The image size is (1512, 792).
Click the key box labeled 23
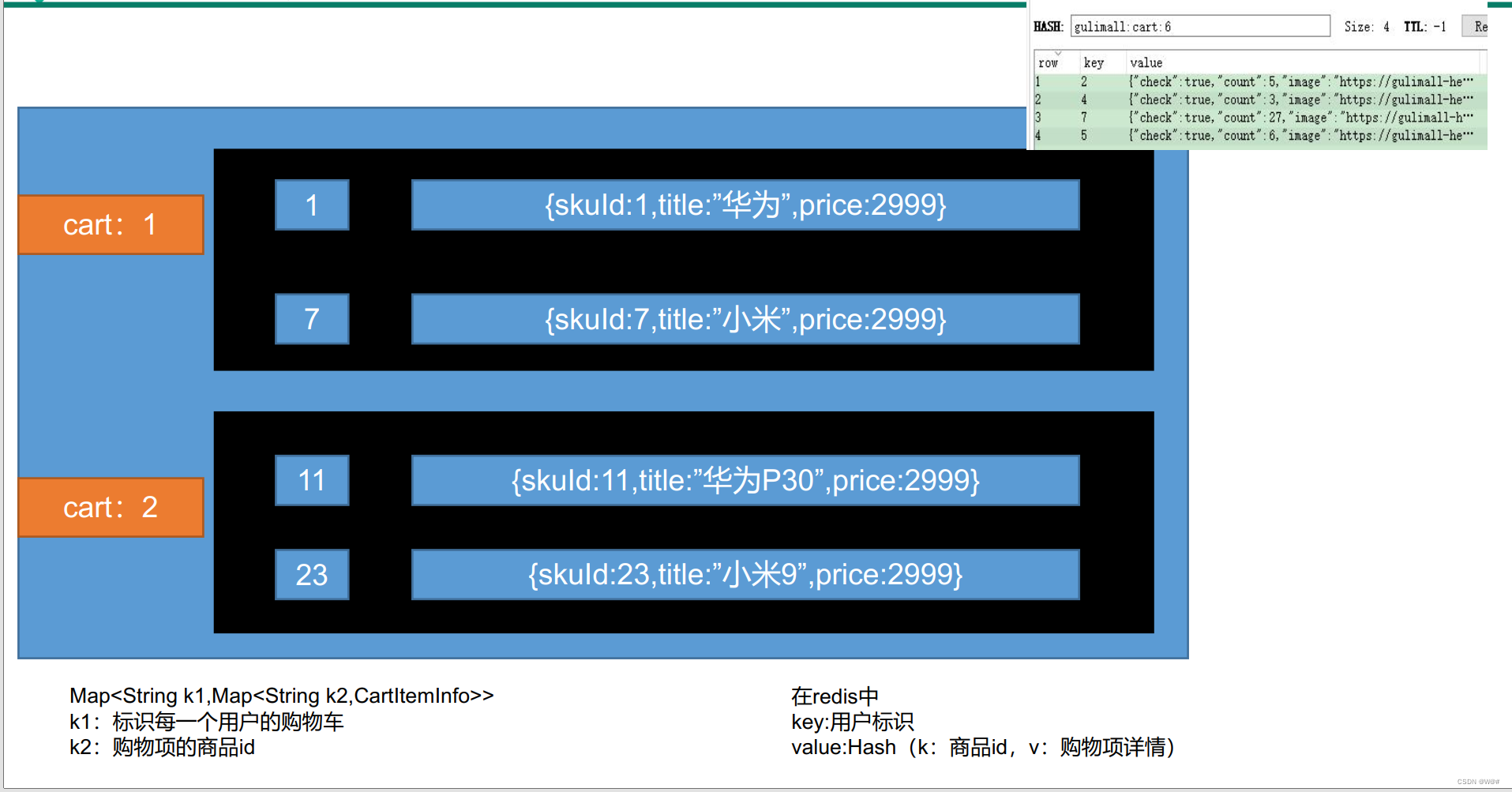(312, 574)
